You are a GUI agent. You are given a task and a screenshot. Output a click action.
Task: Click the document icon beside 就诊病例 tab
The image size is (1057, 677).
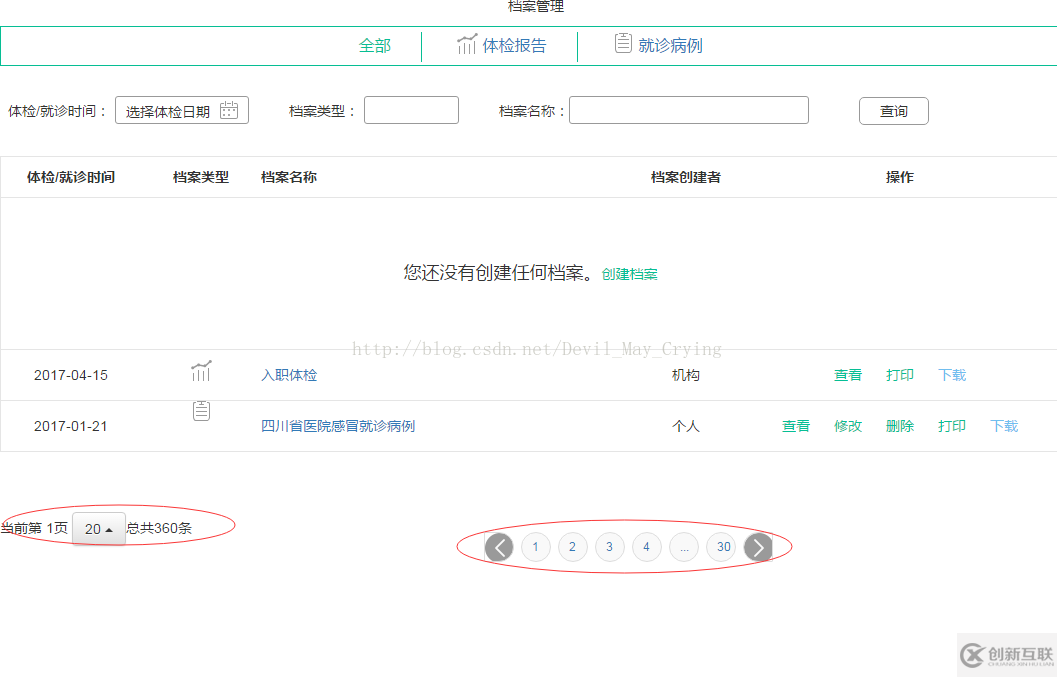(x=622, y=45)
